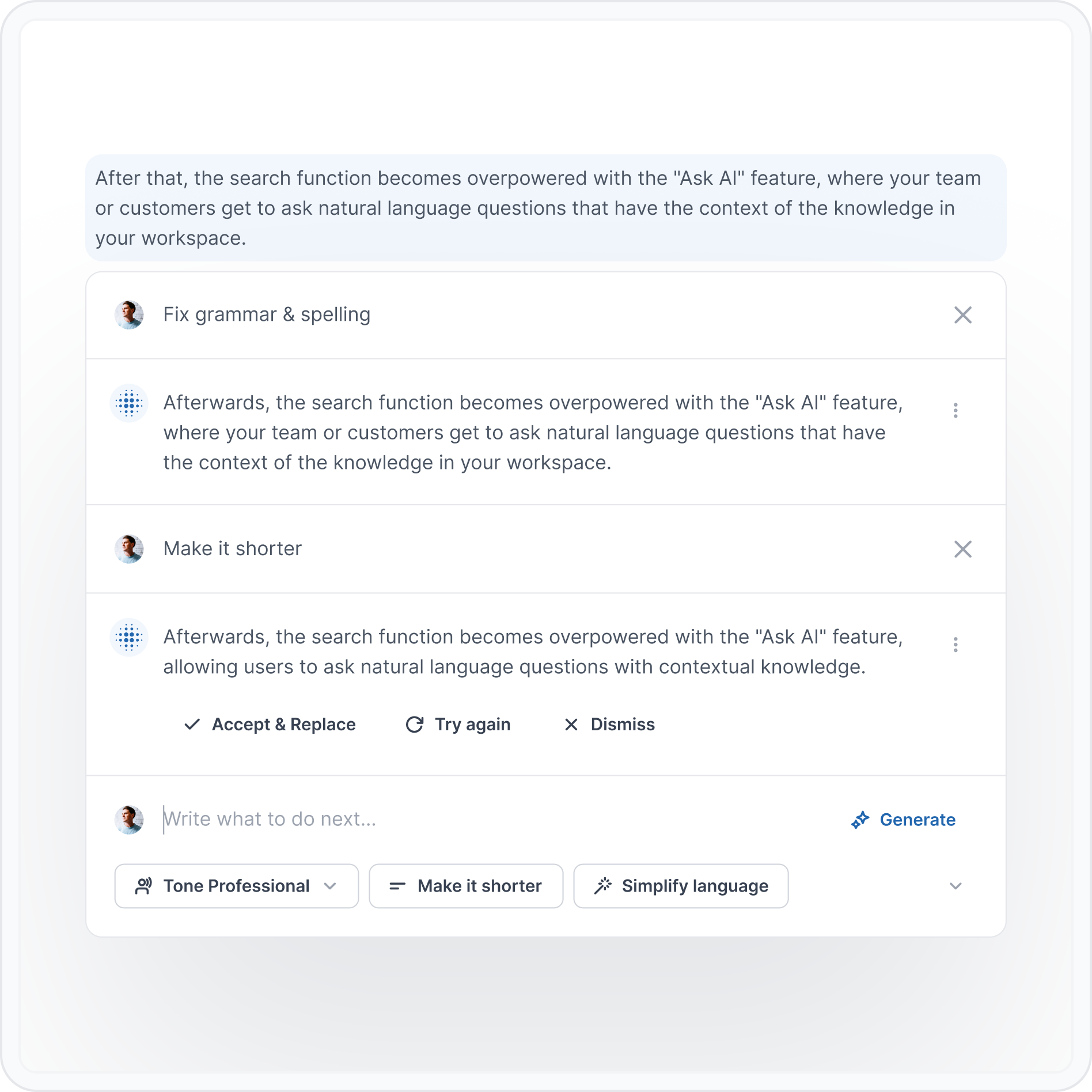Click user avatar beside Fix grammar & spelling
This screenshot has height=1092, width=1092.
point(129,315)
